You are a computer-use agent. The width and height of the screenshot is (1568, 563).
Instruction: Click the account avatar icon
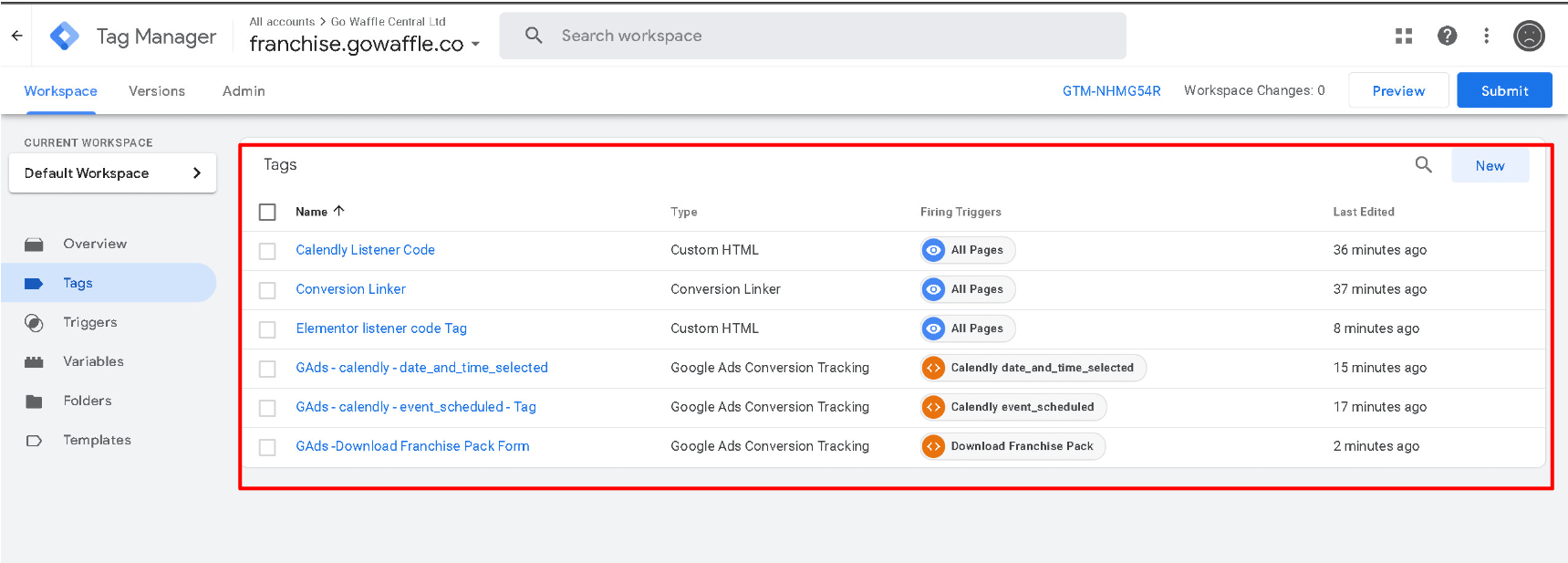click(1528, 36)
